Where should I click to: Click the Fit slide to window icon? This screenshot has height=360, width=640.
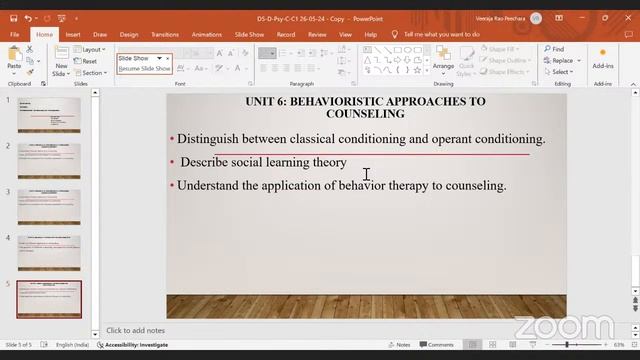(634, 345)
